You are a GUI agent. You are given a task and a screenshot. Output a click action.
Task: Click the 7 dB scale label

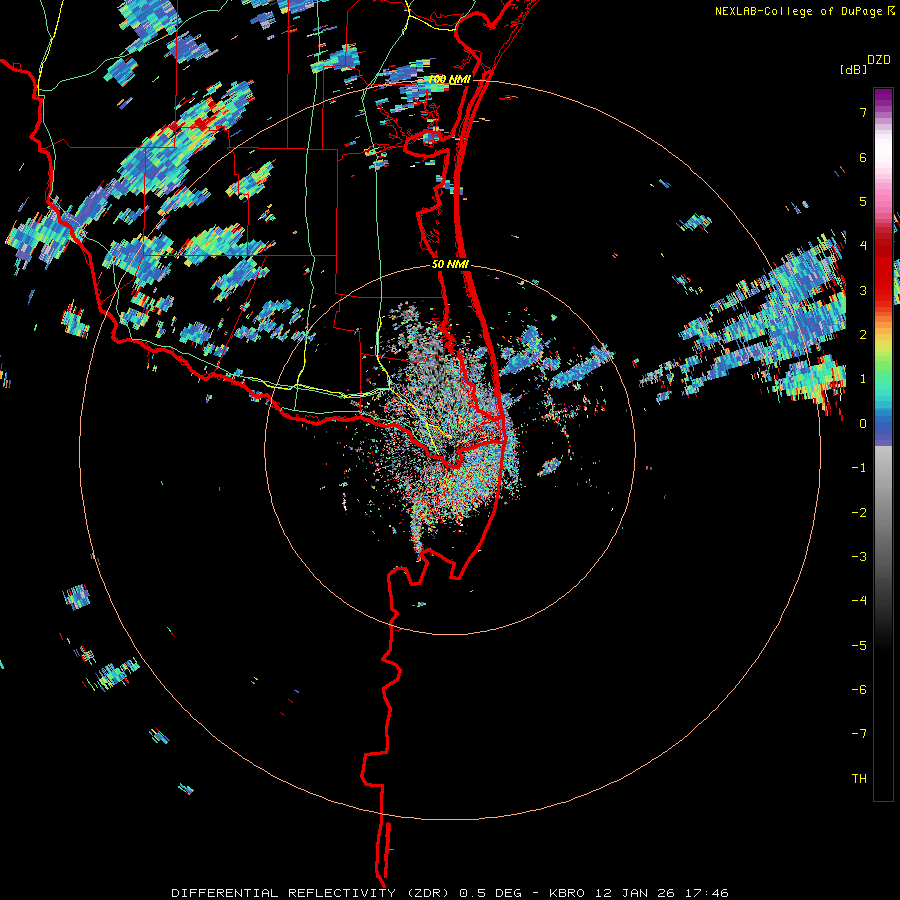(x=863, y=112)
